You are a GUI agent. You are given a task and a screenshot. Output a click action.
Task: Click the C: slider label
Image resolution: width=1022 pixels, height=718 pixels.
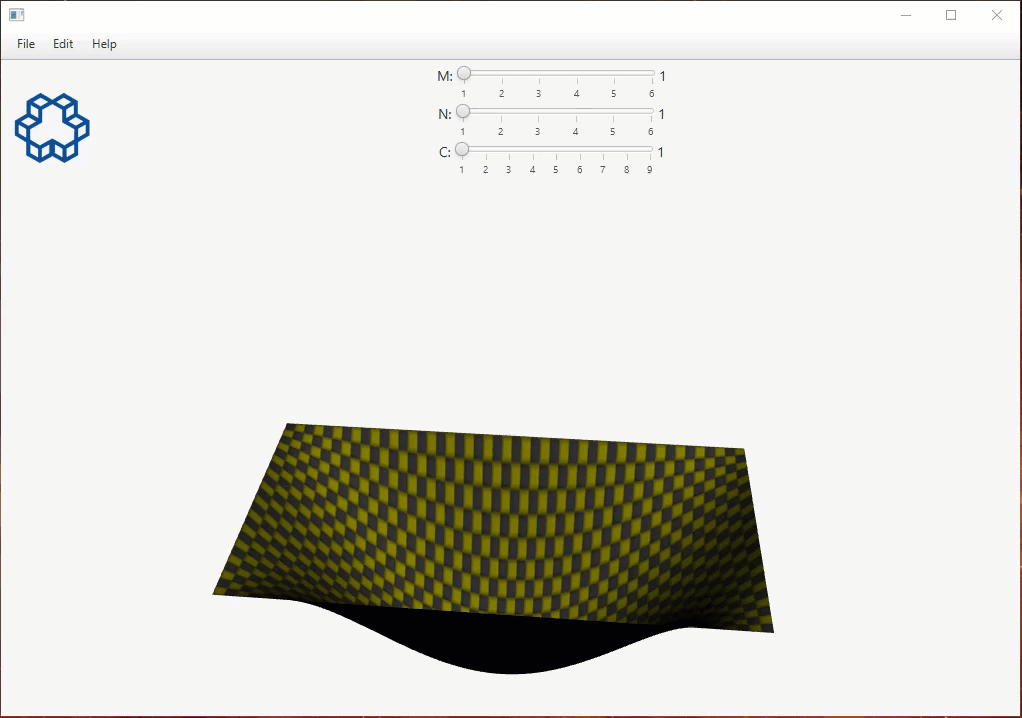[445, 152]
